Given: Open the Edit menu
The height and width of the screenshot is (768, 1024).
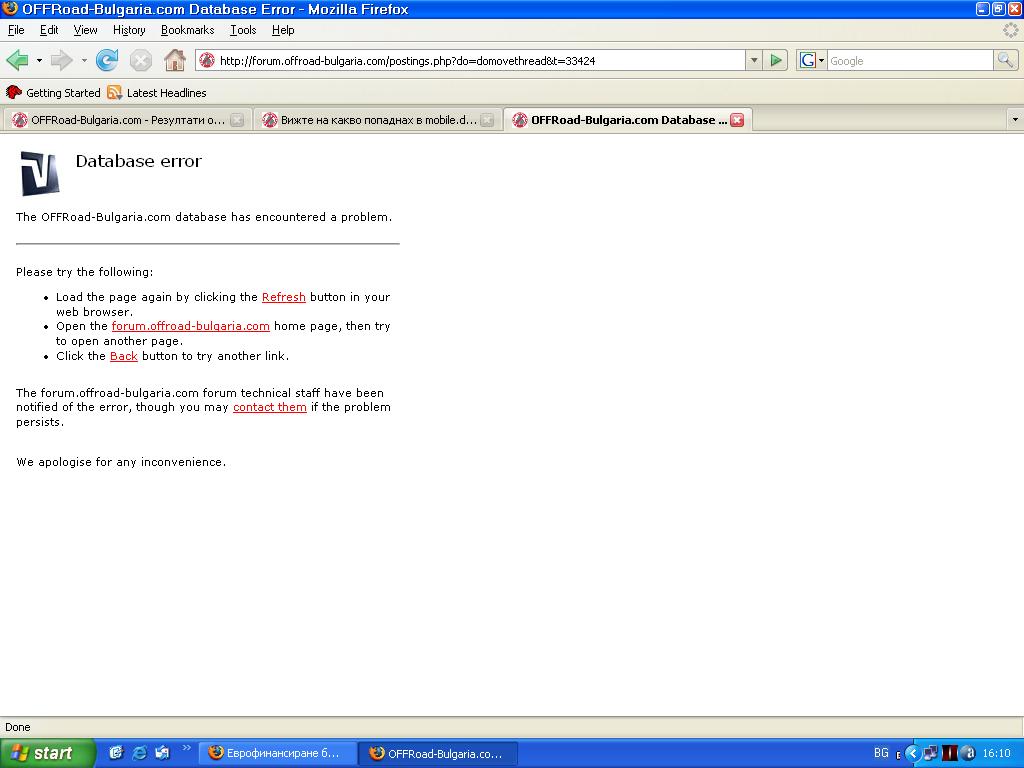Looking at the screenshot, I should click(49, 30).
